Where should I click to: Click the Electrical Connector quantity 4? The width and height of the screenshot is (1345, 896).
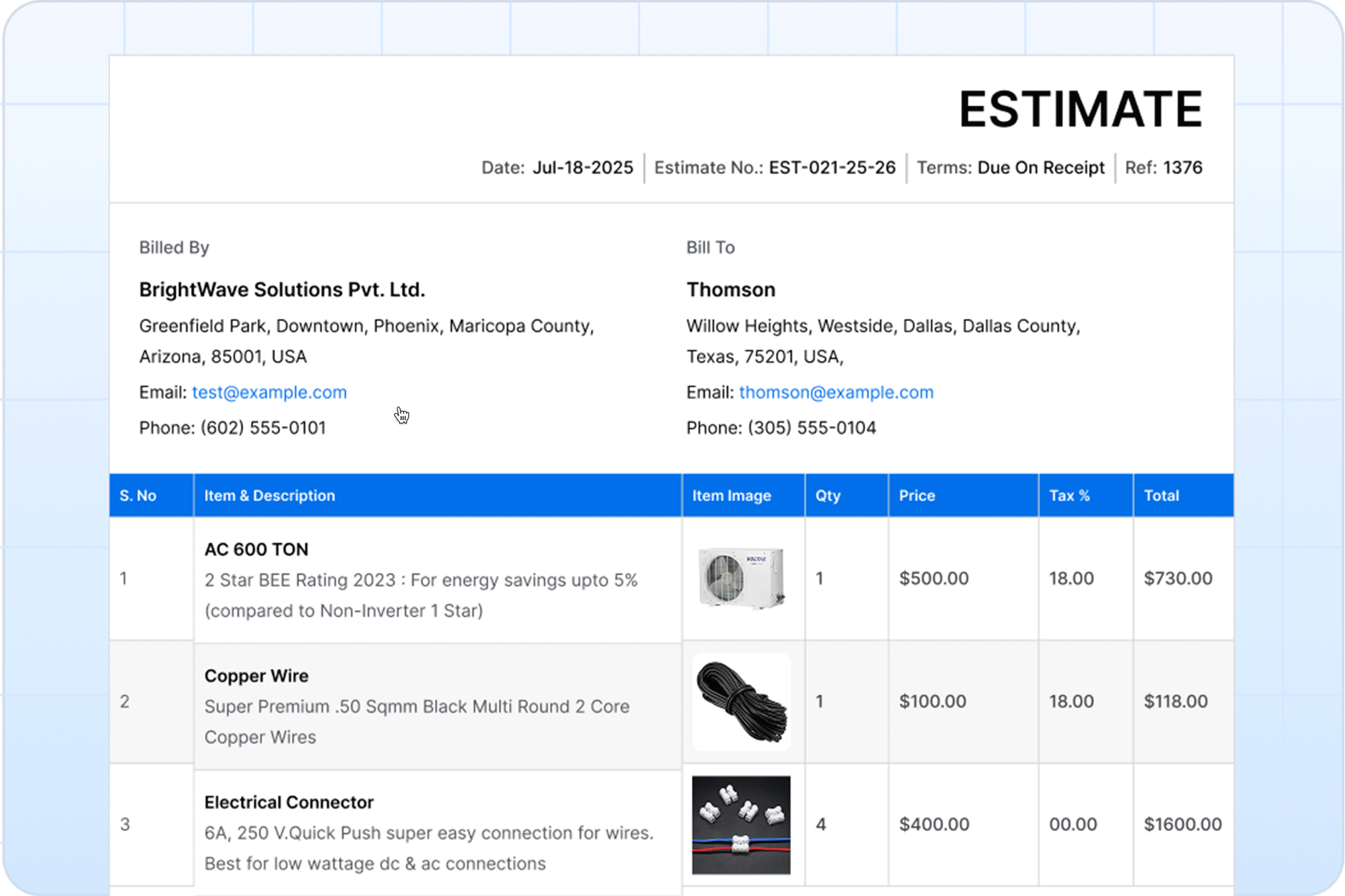pos(821,824)
